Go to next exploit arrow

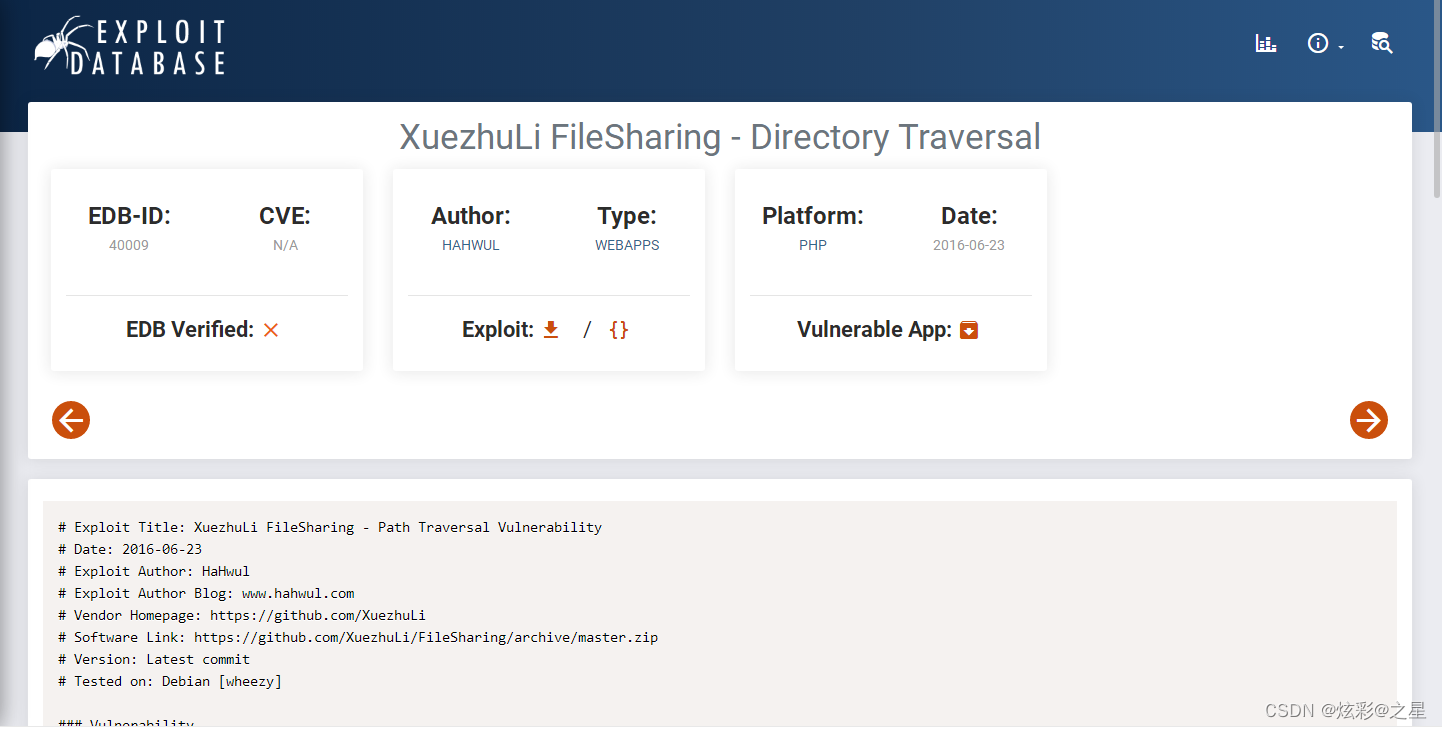coord(1369,420)
